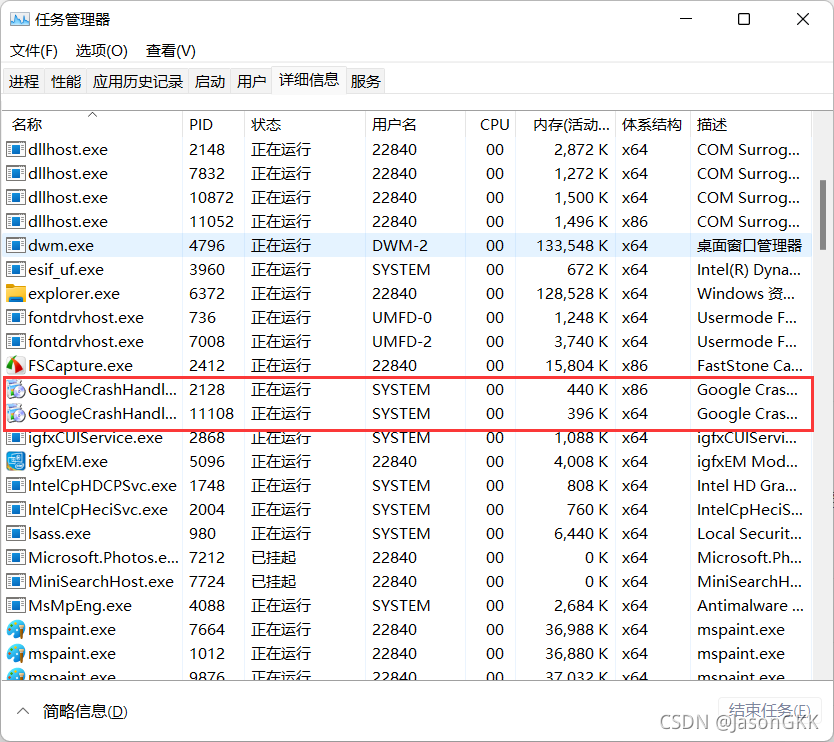Click memory value 133,548 K
Screen dimensions: 834x742
coord(572,245)
